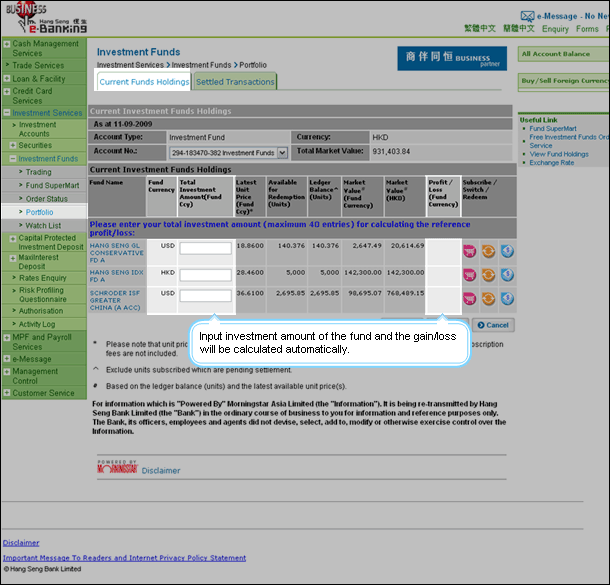
Task: Open Free Investment Funds Order Service link
Action: tap(569, 141)
